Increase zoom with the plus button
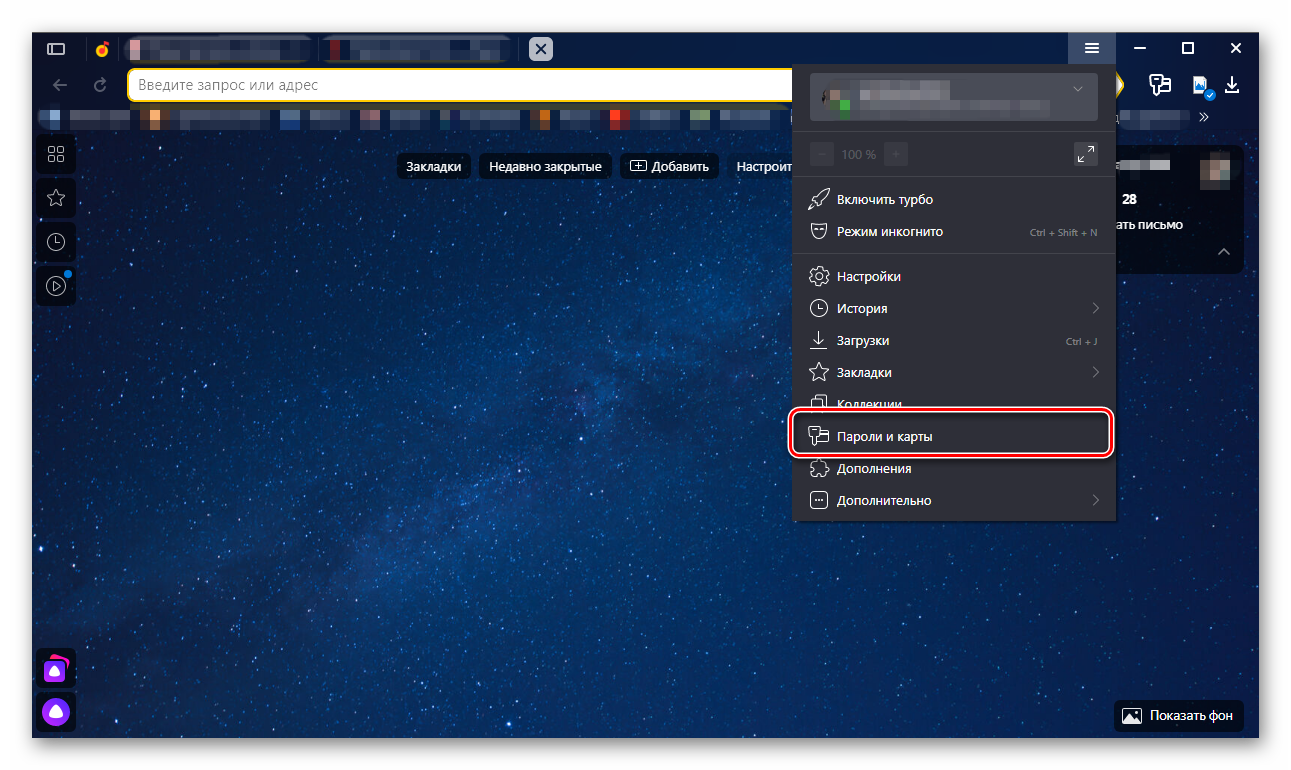This screenshot has height=770, width=1291. tap(896, 154)
